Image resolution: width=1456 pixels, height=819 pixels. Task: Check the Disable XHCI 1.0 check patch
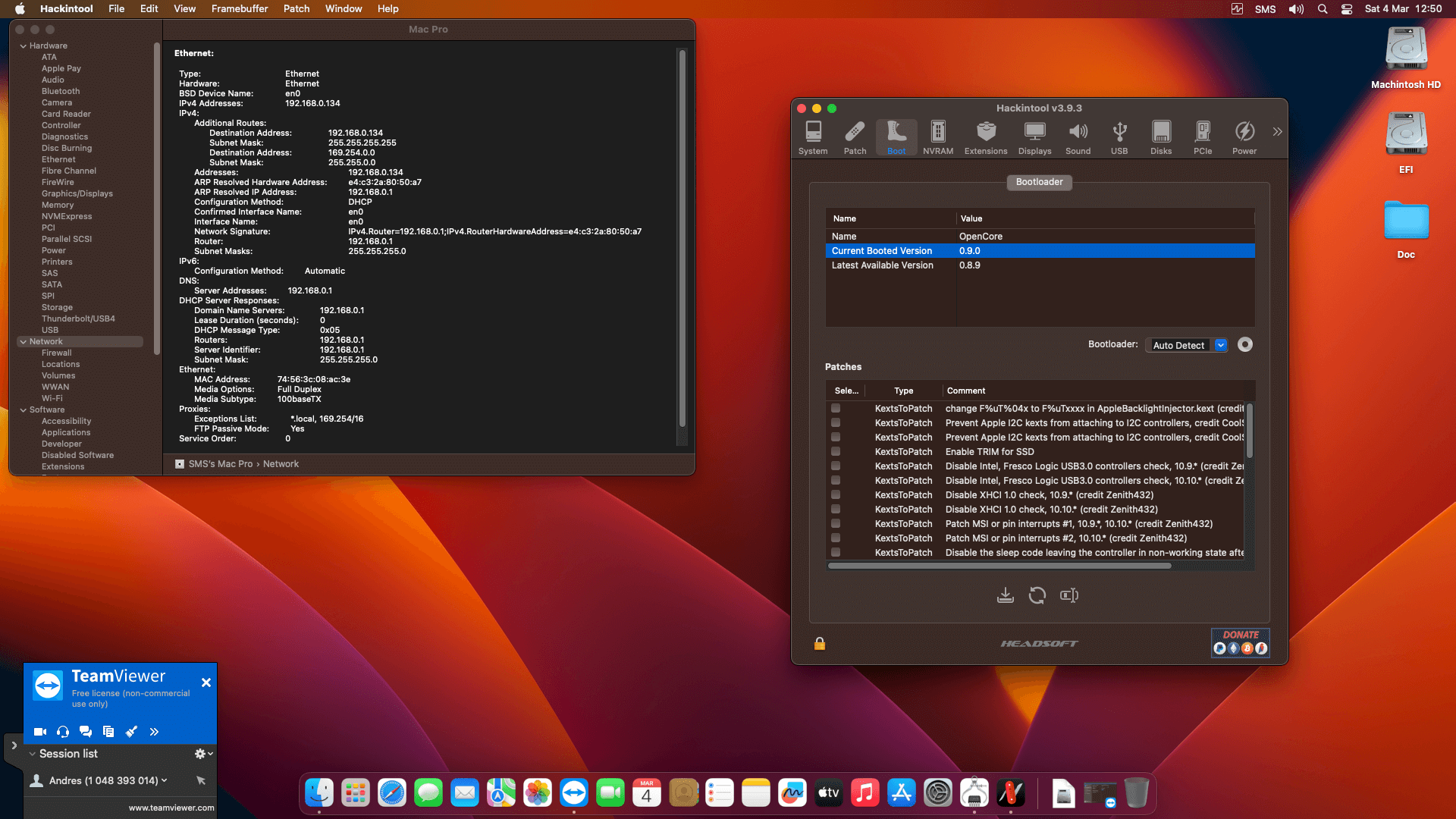click(x=836, y=494)
